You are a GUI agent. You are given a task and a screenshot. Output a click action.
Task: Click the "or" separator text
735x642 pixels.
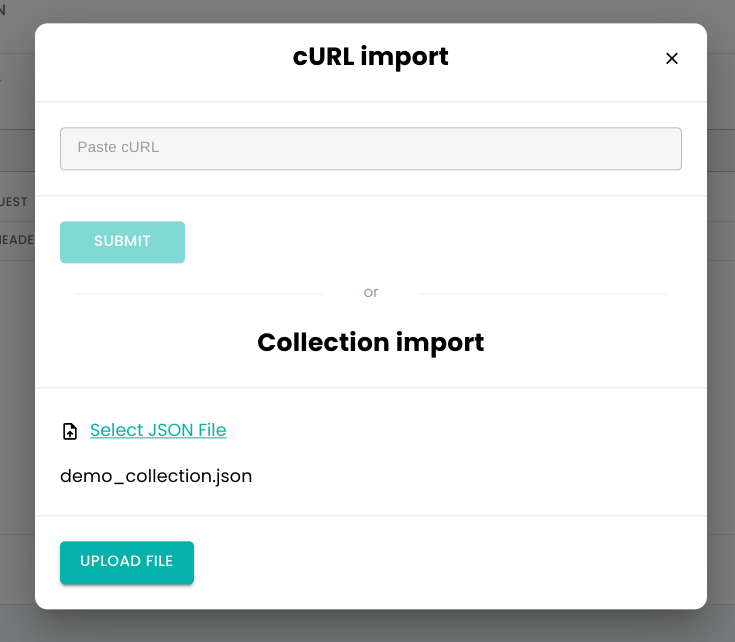click(371, 292)
